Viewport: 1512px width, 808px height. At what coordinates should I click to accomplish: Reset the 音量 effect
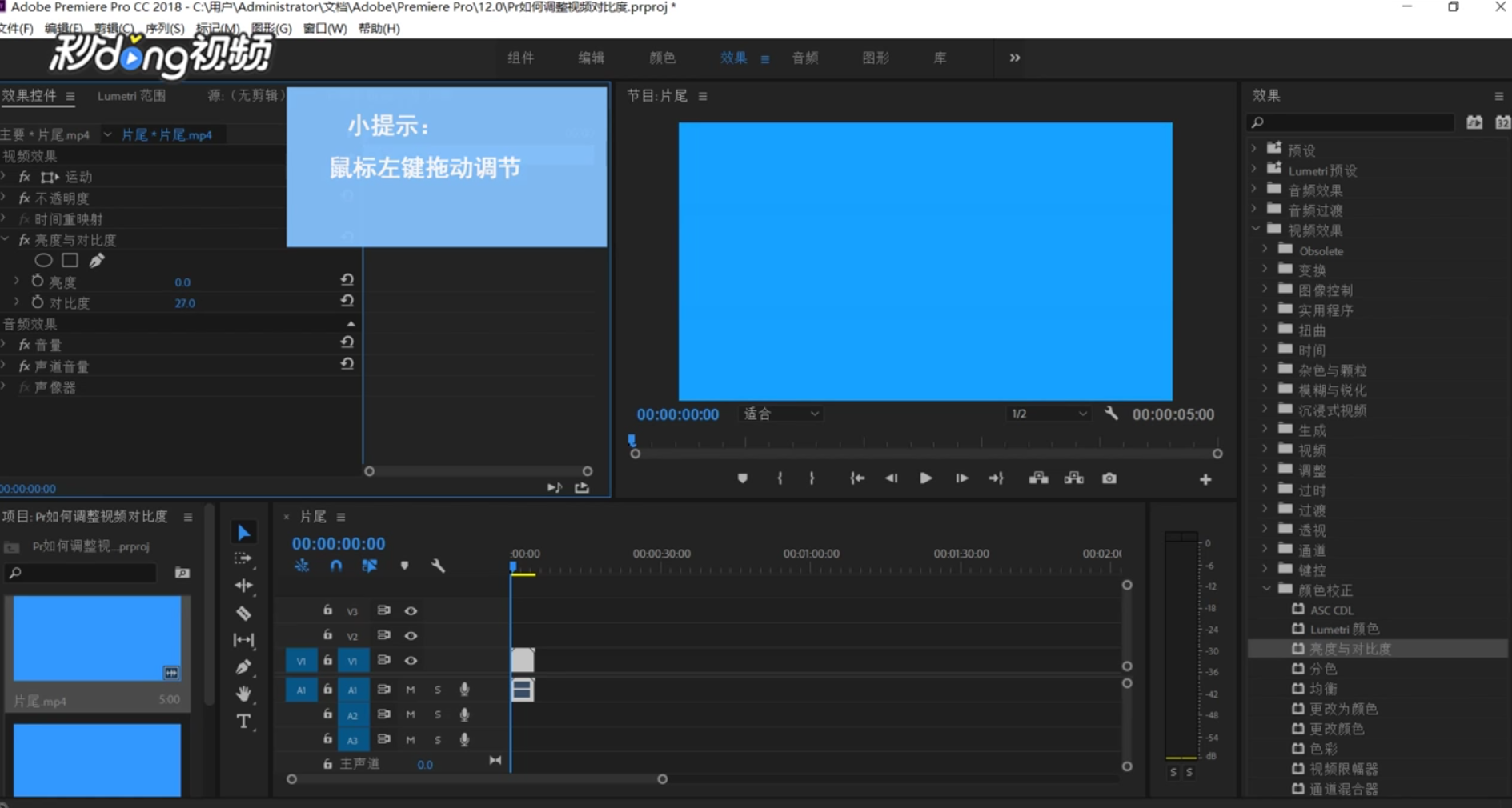[347, 342]
